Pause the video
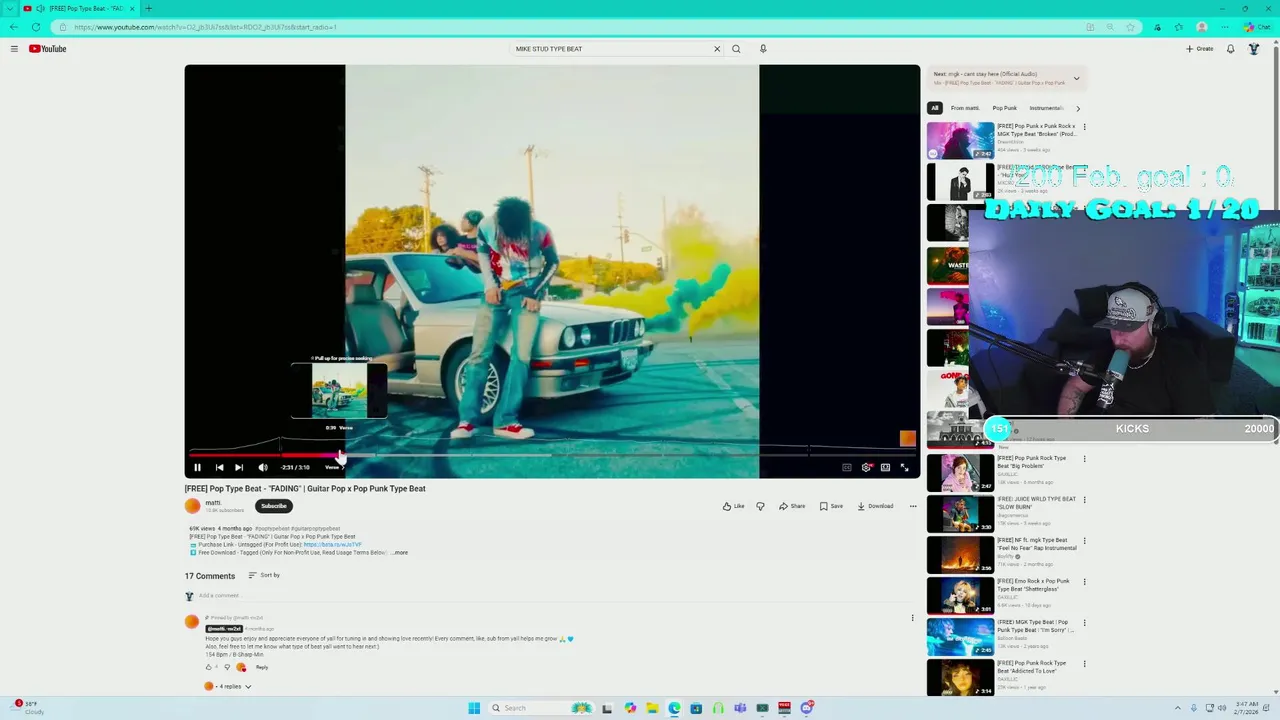The image size is (1280, 720). (x=197, y=467)
